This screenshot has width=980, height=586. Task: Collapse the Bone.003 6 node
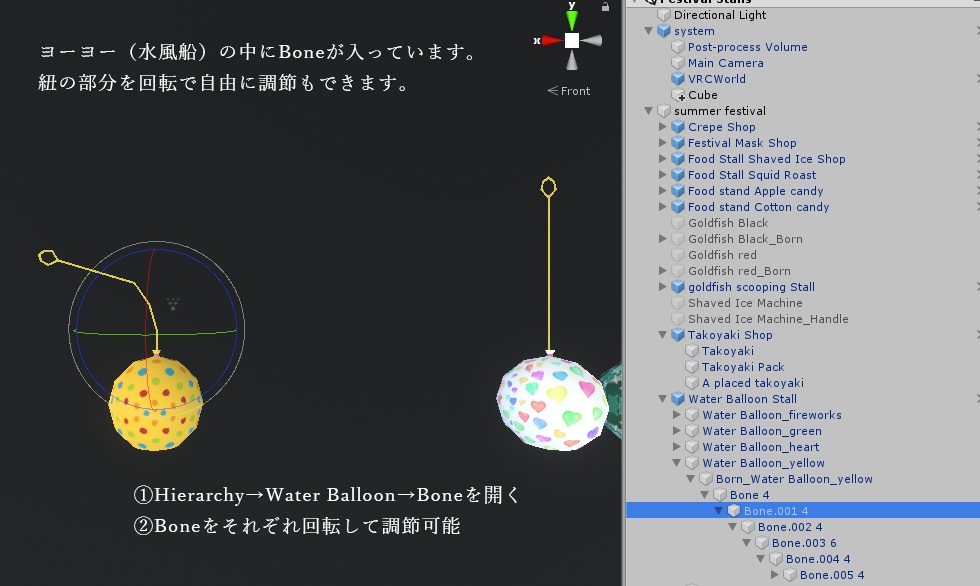pyautogui.click(x=747, y=543)
